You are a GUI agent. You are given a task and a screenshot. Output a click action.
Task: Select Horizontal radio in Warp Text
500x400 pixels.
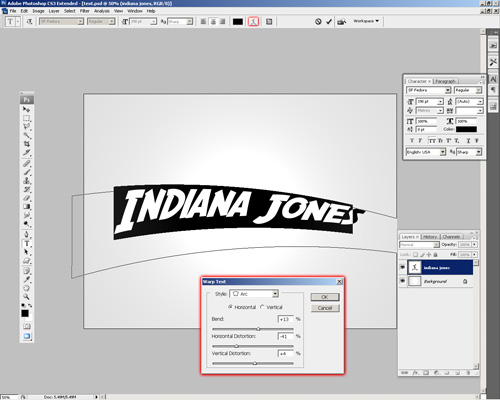click(230, 307)
